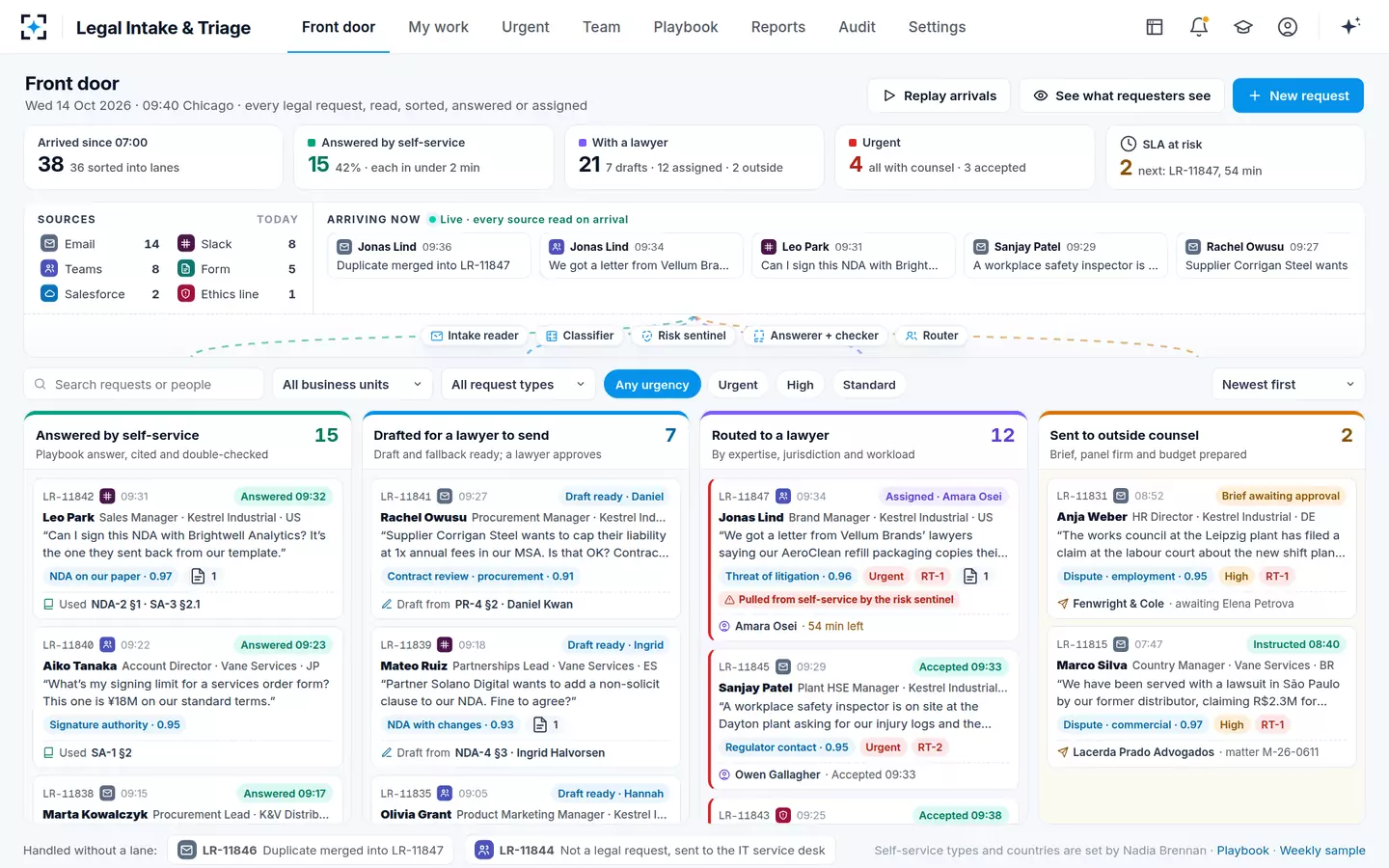Select the Router pipeline step
The image size is (1389, 868).
932,336
